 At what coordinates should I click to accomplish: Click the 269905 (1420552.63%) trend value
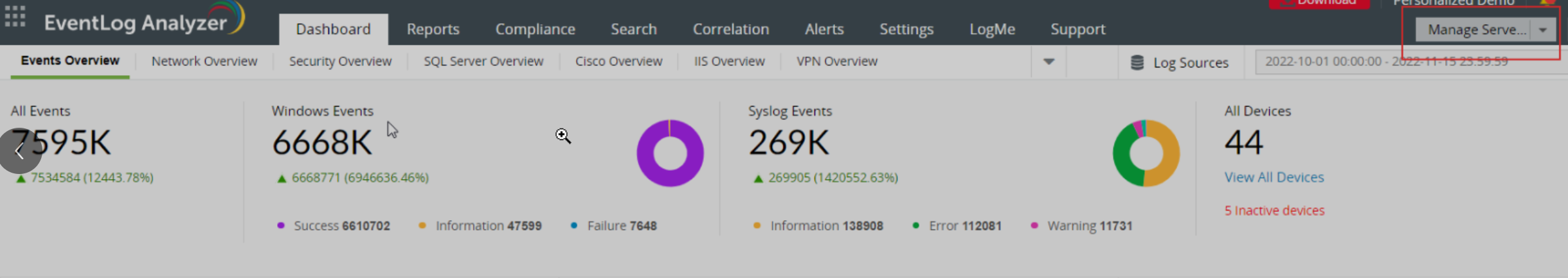[833, 178]
